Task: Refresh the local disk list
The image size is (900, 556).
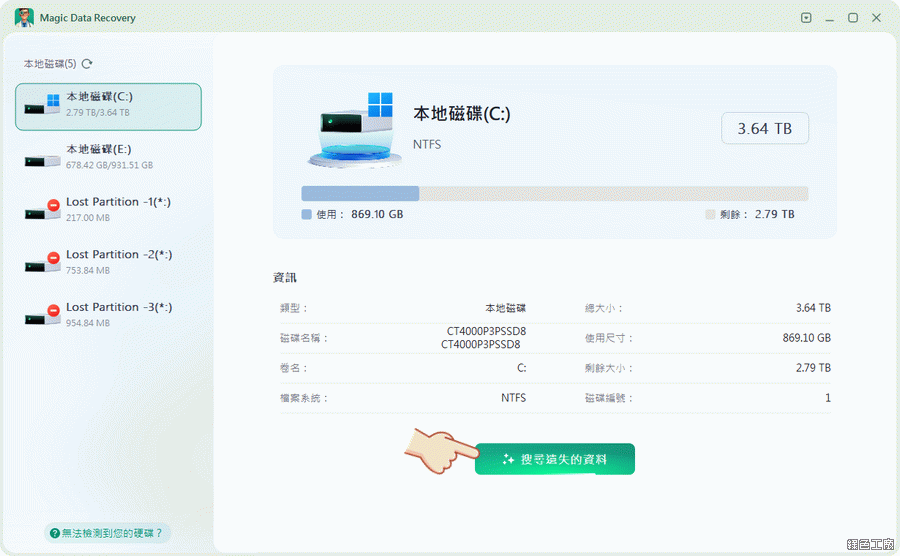Action: click(87, 64)
